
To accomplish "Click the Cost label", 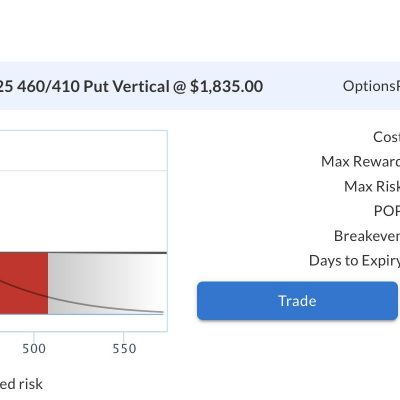I will click(x=386, y=137).
